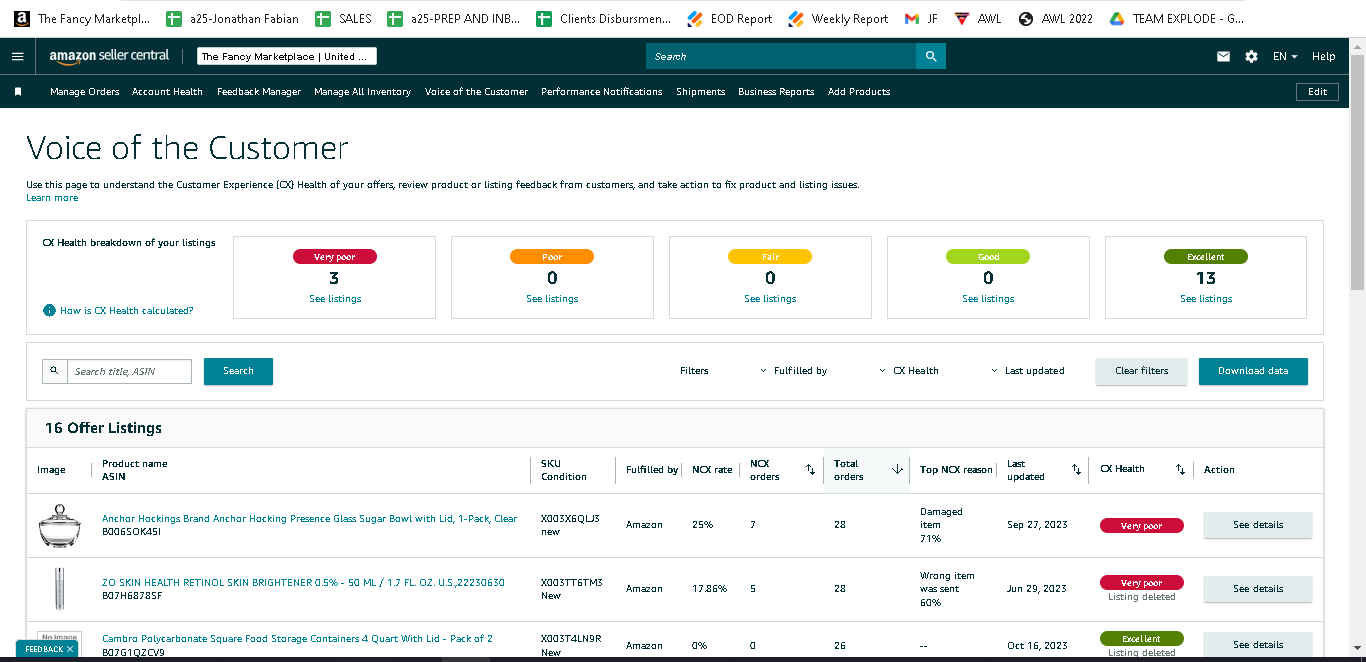Open Amazon bookmark The Fancy Marketpl...
Screen dimensions: 1366x662
point(82,18)
